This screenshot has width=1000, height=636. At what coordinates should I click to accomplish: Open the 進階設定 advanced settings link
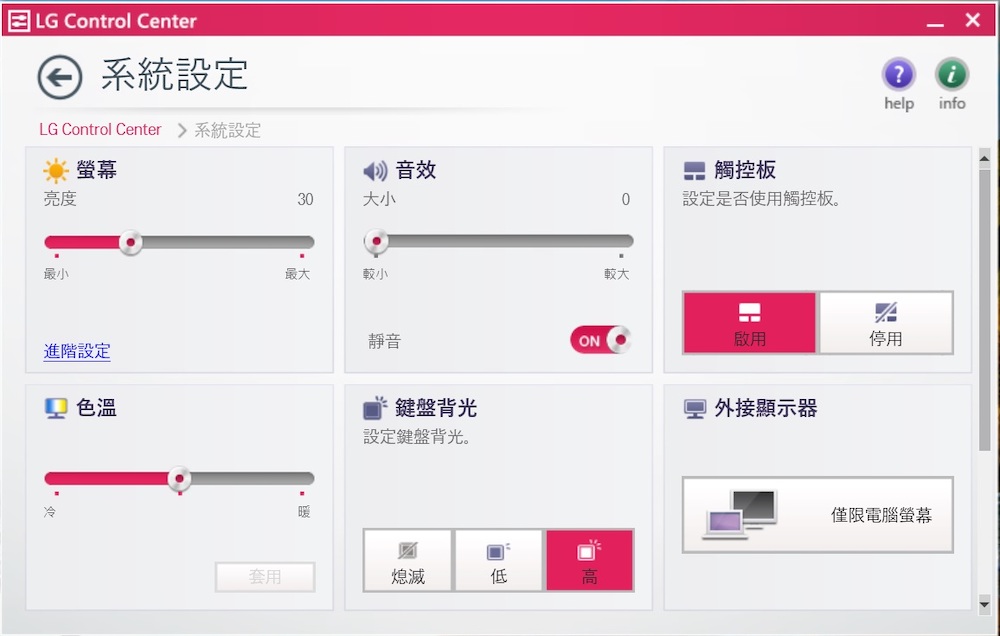(x=77, y=351)
